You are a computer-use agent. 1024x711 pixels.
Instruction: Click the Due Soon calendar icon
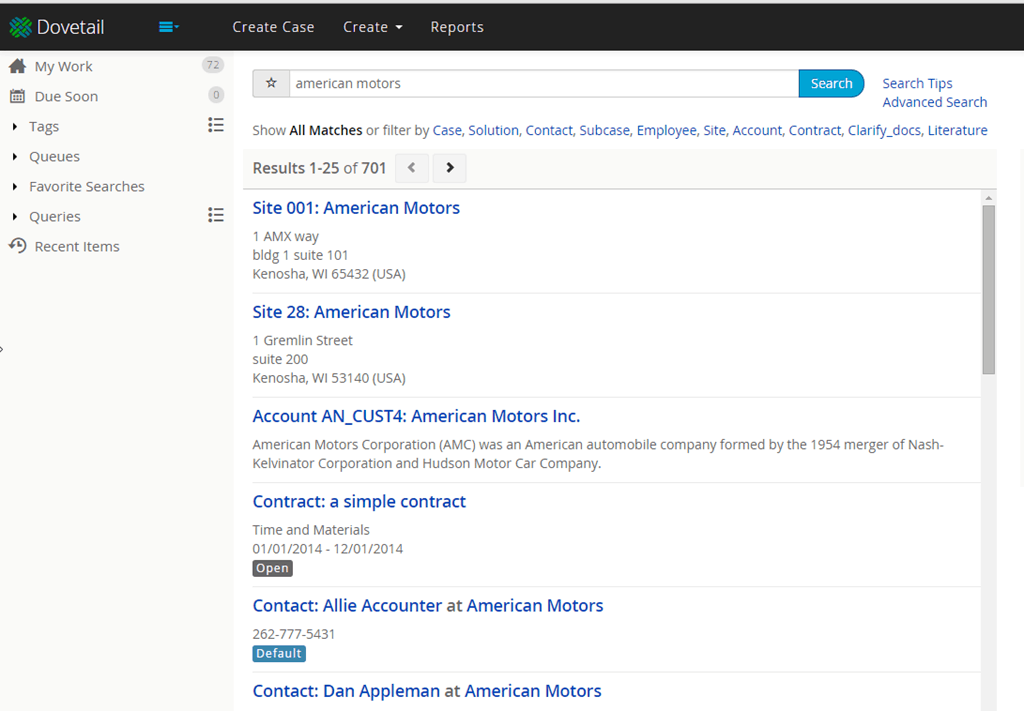pos(18,96)
